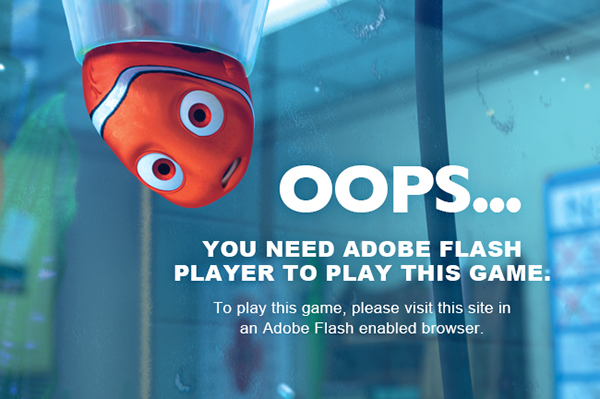Click the 'PLAYER TO PLAY THIS GAME.' line
The width and height of the screenshot is (600, 399).
coord(362,273)
